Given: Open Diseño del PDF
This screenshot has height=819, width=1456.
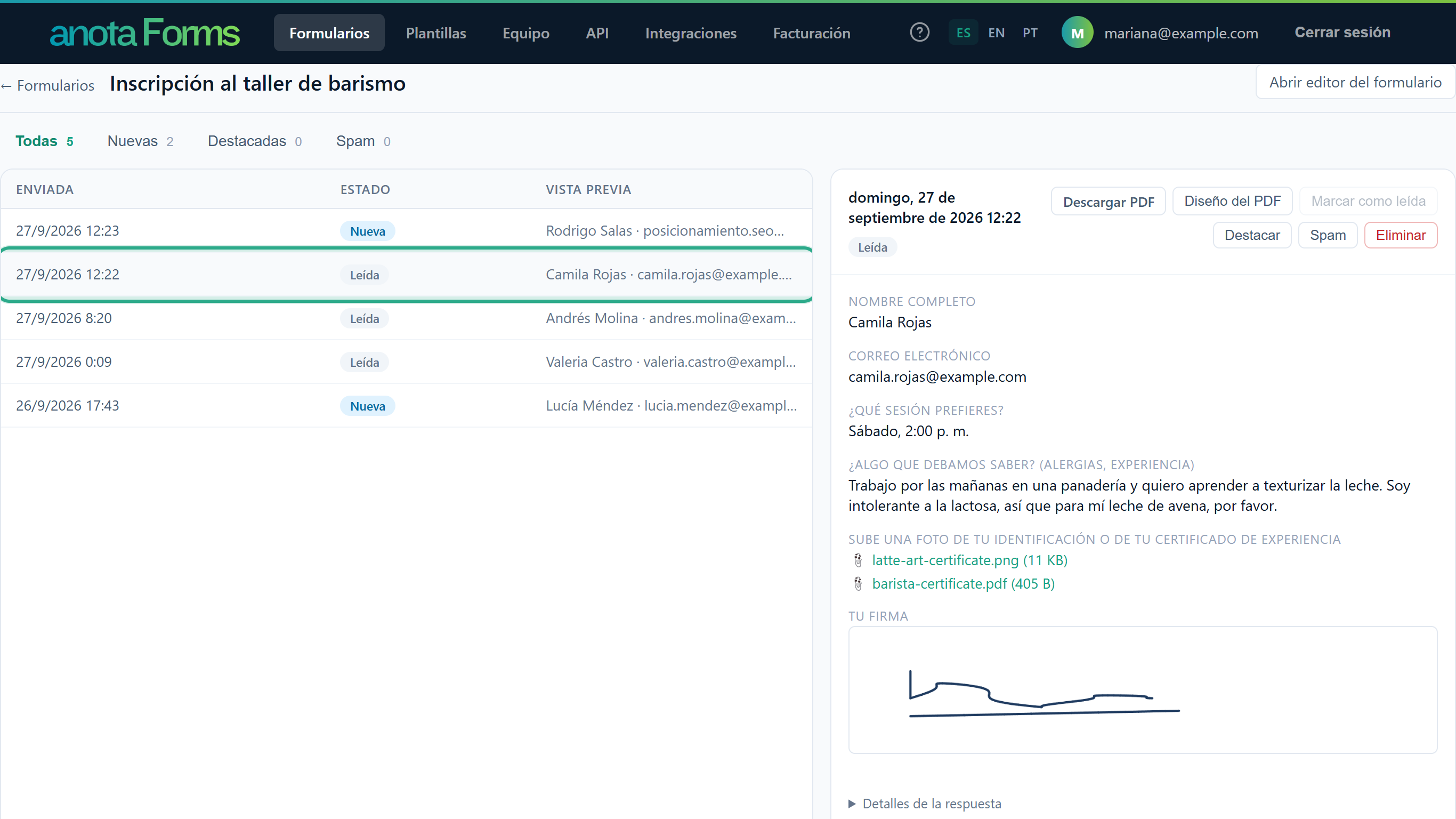Looking at the screenshot, I should [x=1232, y=202].
